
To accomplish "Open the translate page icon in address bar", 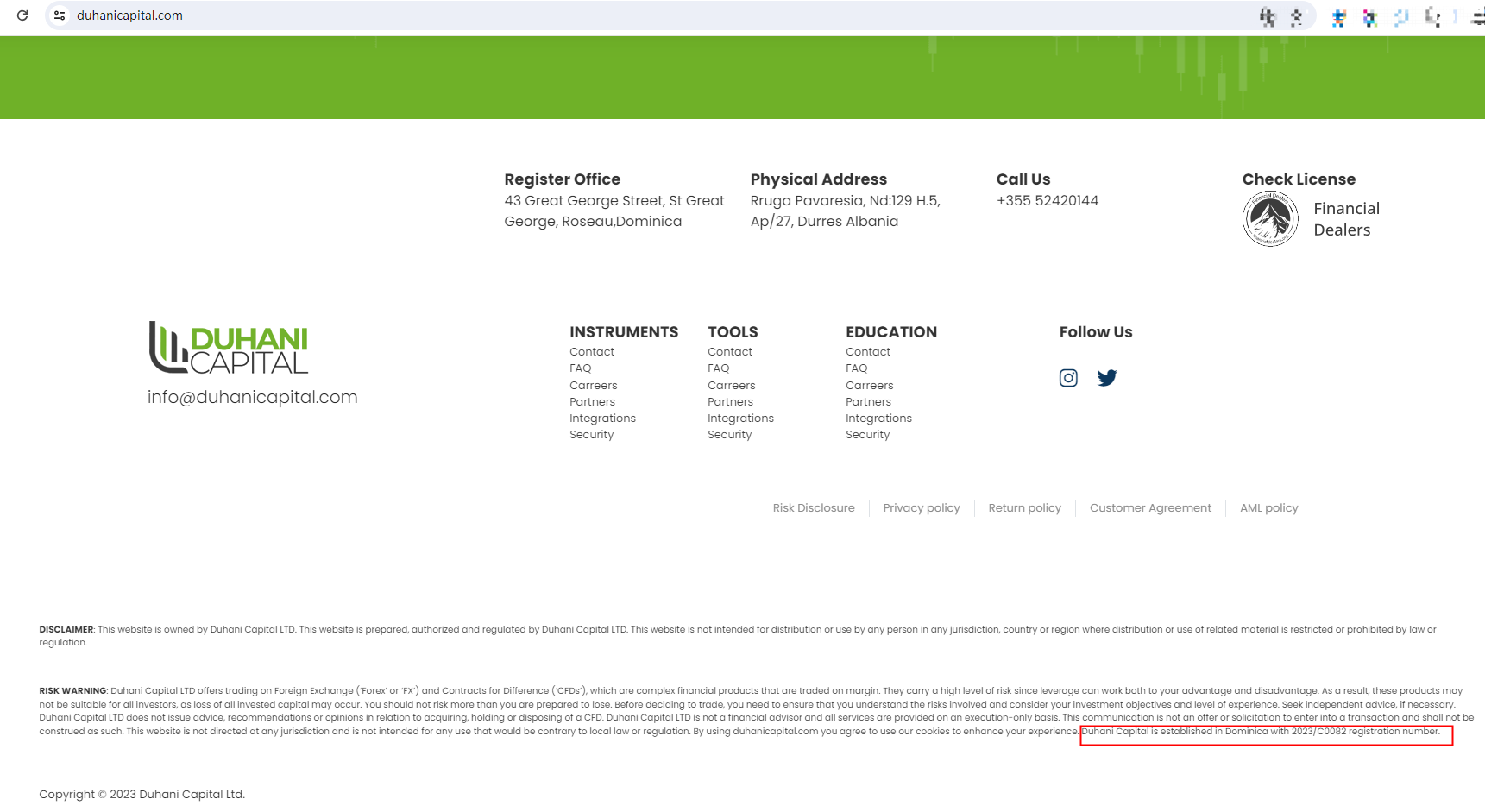I will pos(1267,16).
